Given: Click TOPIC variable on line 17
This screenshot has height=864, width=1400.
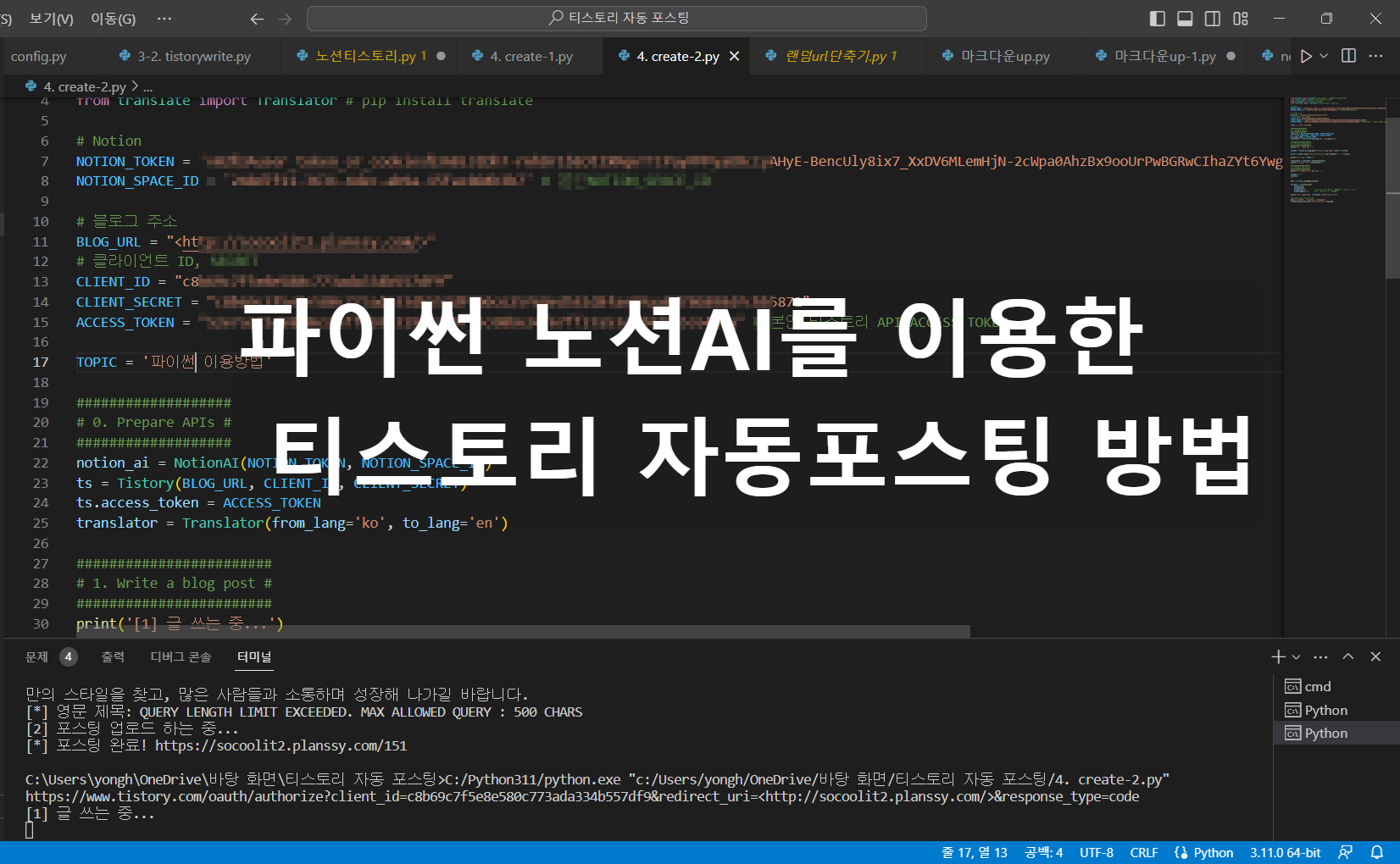Looking at the screenshot, I should coord(97,362).
